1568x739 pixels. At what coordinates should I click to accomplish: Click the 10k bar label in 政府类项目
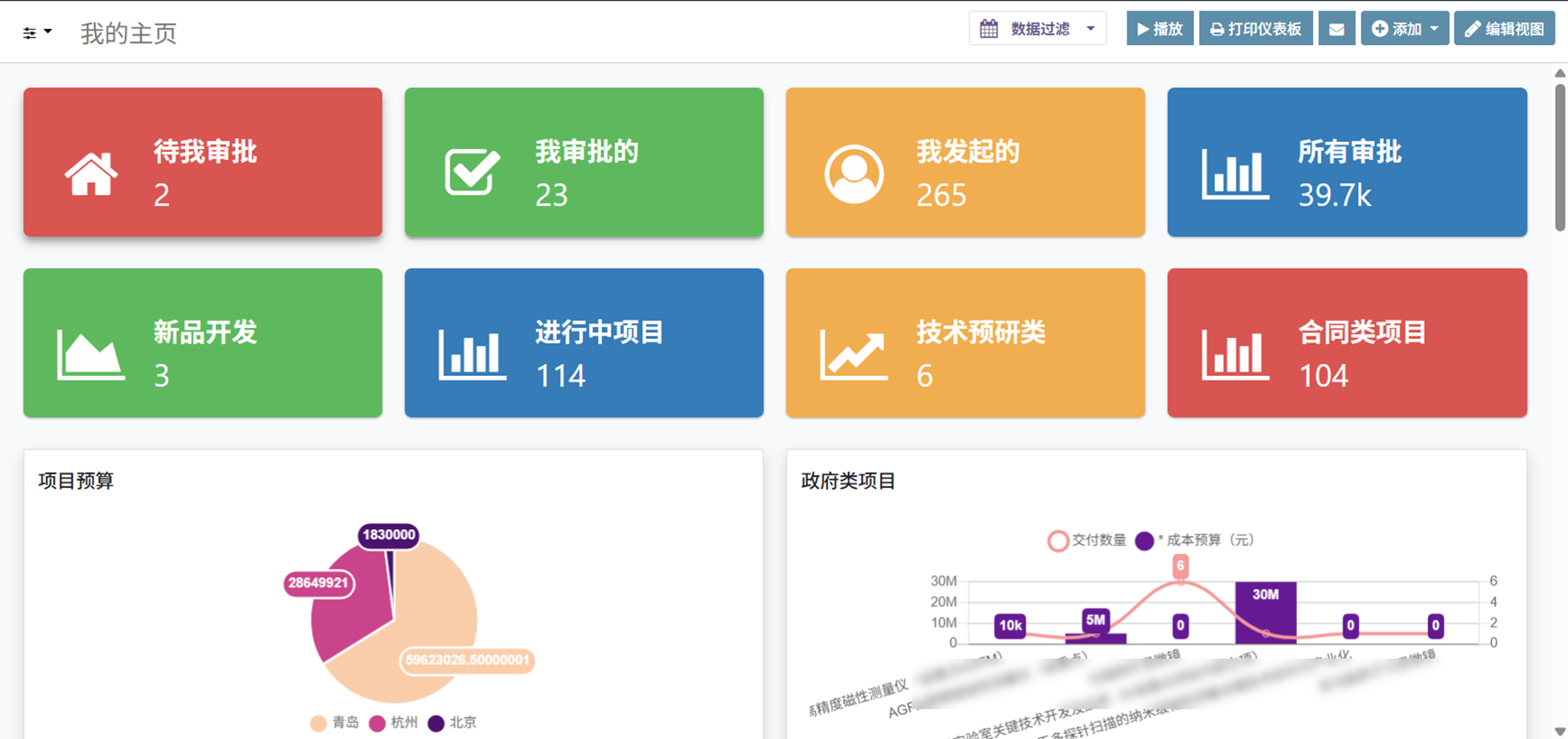(1010, 626)
